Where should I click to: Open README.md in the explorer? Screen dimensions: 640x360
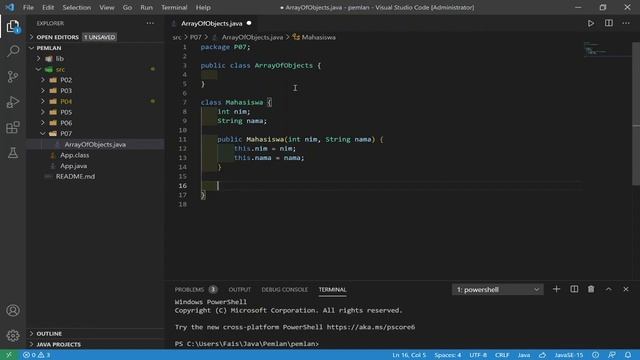[75, 176]
